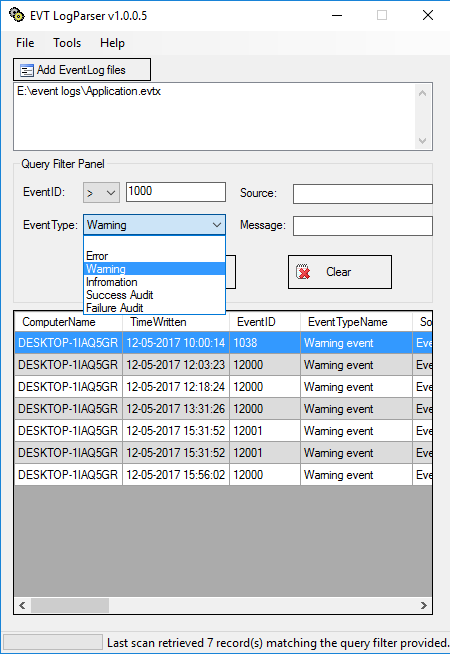Collapse the EventType combo box arrow

[217, 225]
